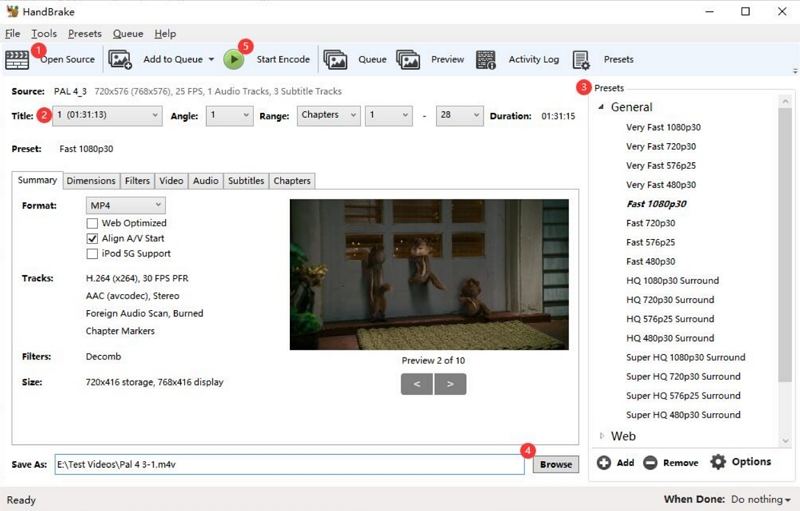Open the Queue icon in toolbar
Viewport: 800px width, 511px height.
tap(336, 59)
